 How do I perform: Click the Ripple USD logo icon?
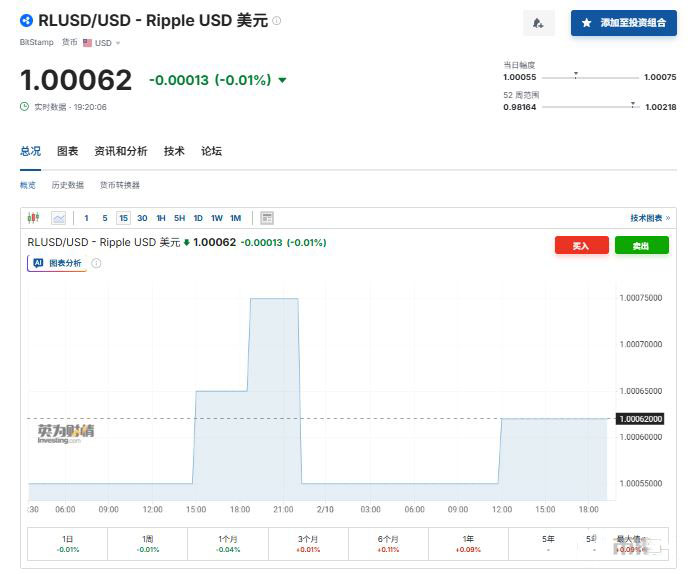tap(26, 20)
